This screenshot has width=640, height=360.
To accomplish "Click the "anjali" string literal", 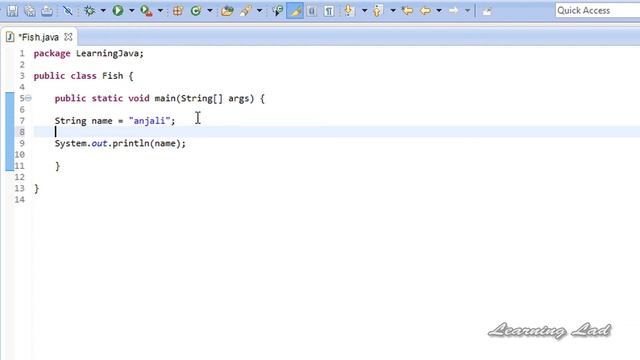I will [149, 121].
